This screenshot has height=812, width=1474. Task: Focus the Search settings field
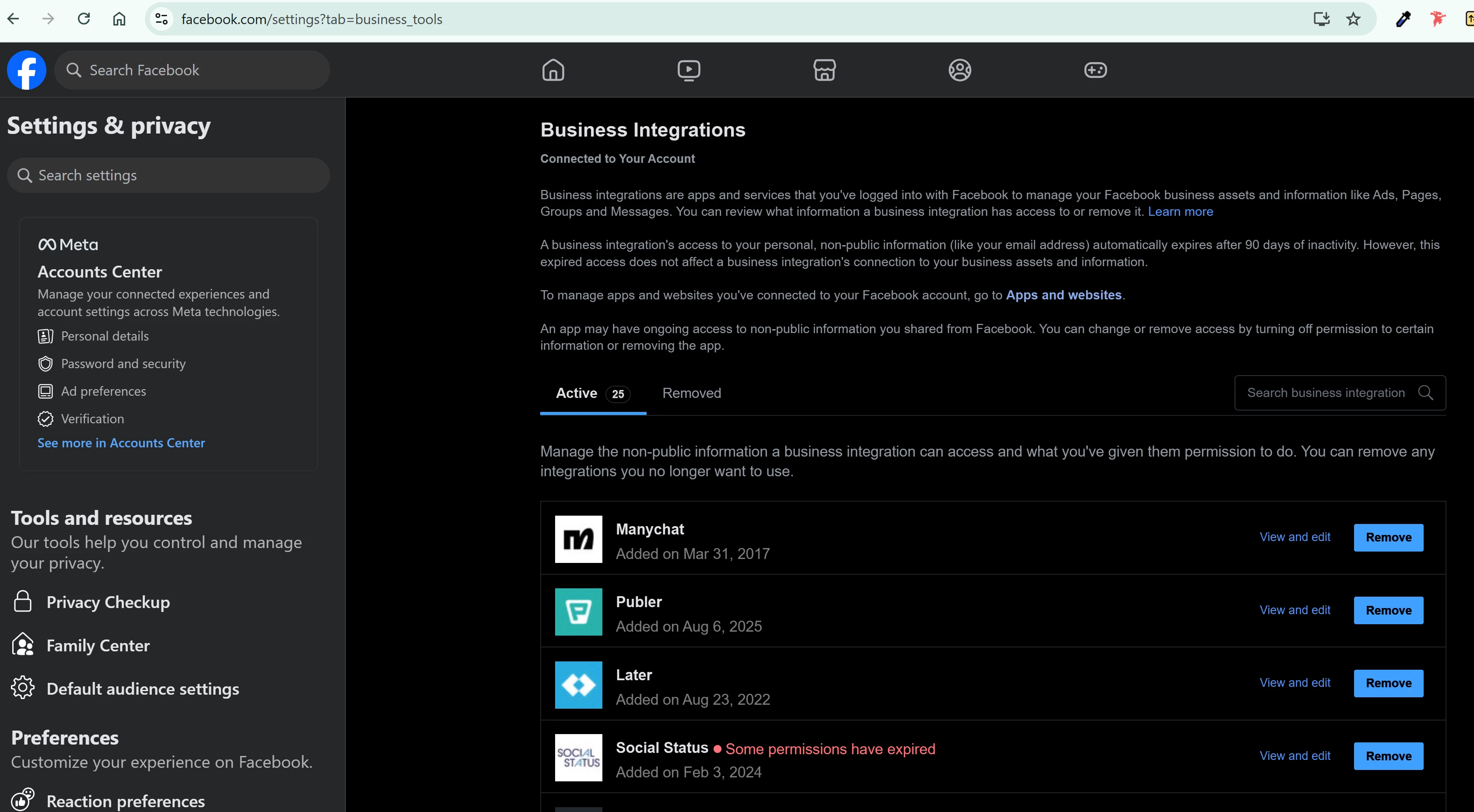[168, 175]
